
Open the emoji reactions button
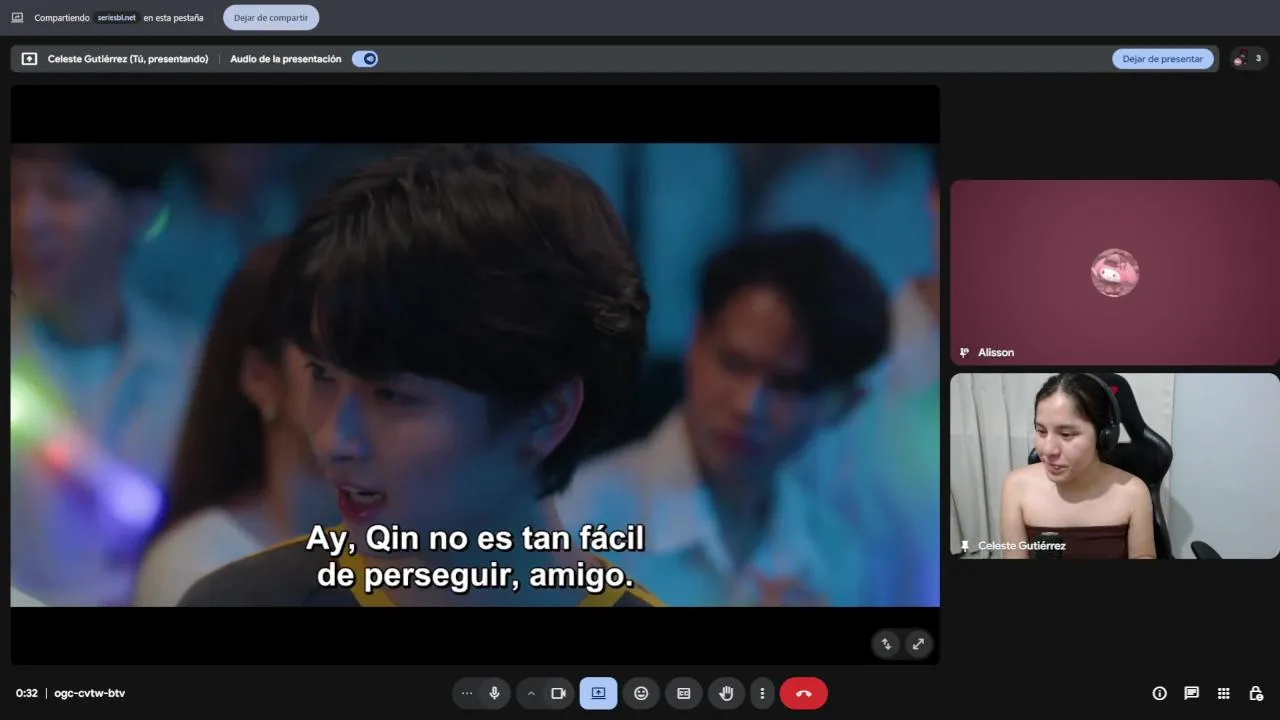click(641, 693)
